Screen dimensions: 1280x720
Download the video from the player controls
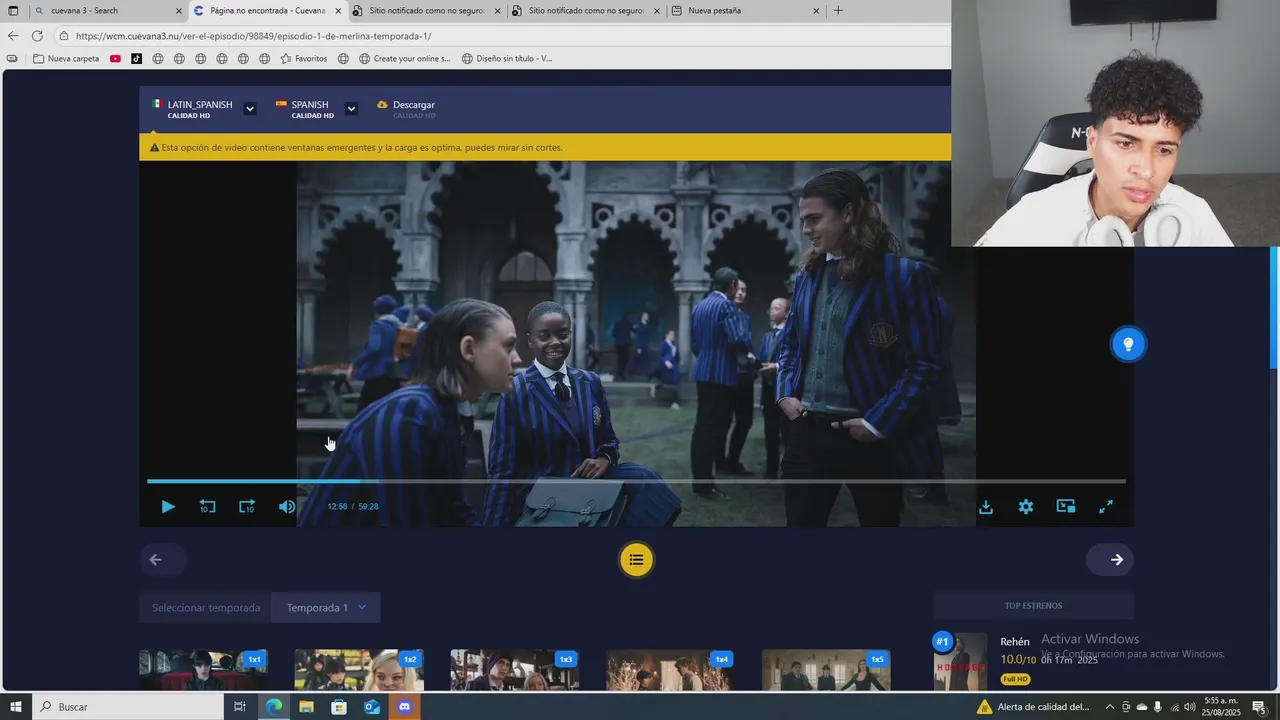[986, 507]
